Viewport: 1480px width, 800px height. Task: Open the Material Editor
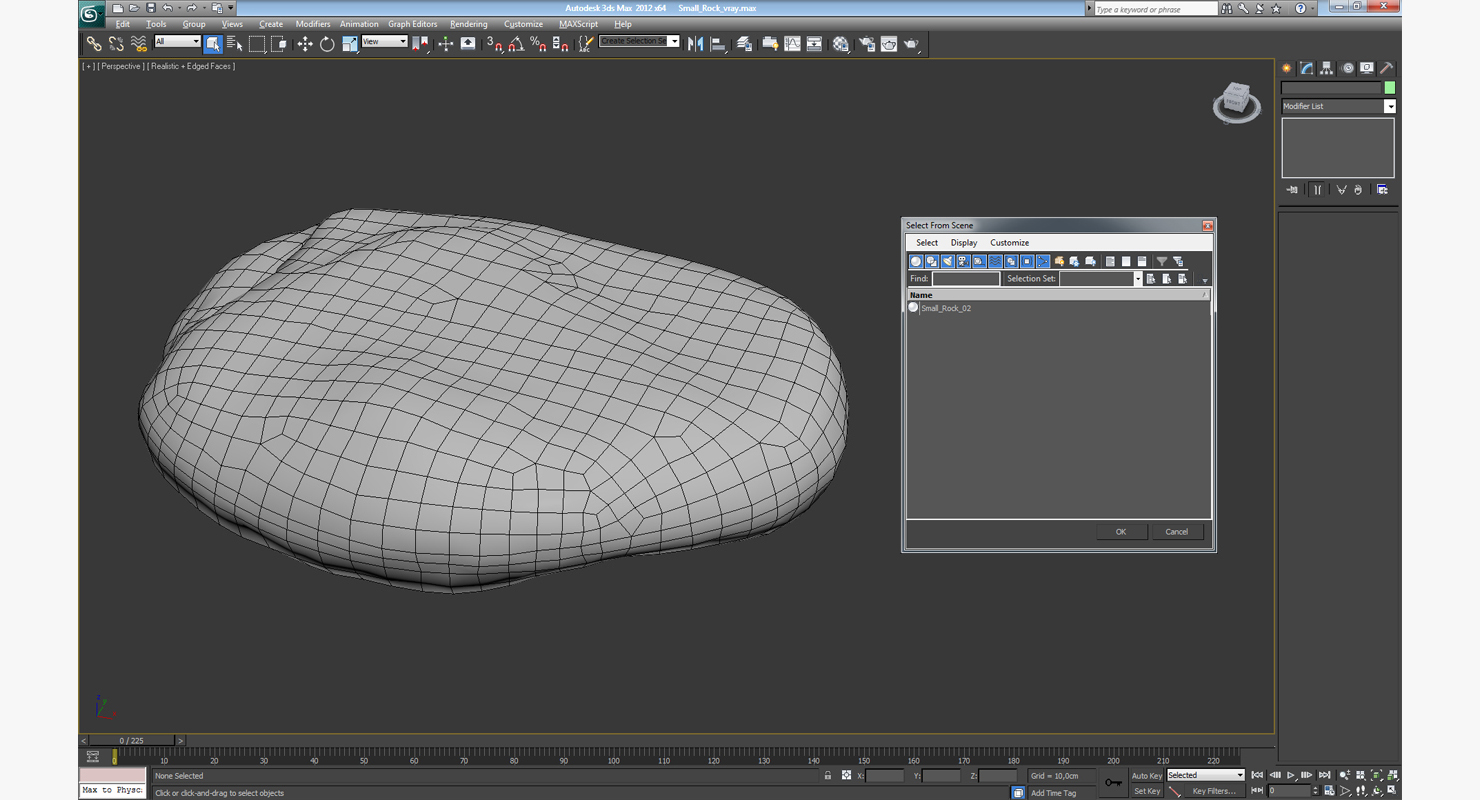(841, 44)
